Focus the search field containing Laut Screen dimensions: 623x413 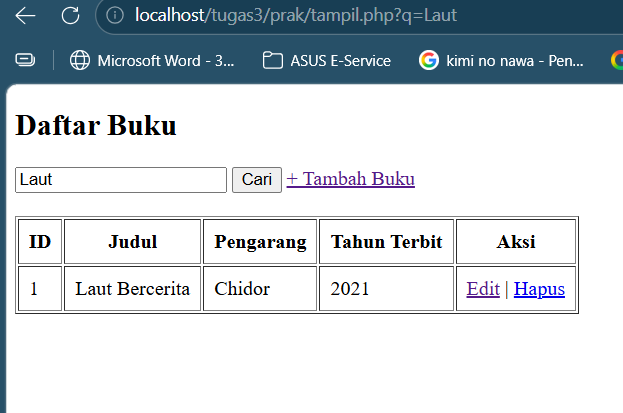[x=121, y=180]
